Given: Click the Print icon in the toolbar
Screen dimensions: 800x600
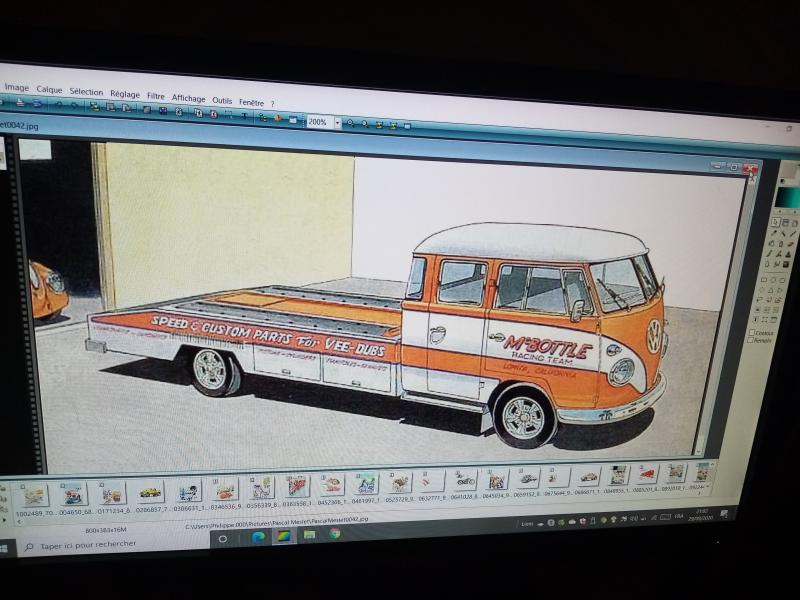Looking at the screenshot, I should coord(20,103).
